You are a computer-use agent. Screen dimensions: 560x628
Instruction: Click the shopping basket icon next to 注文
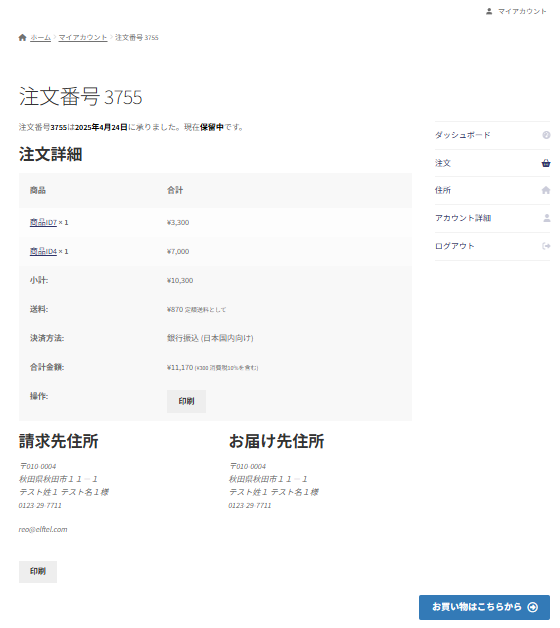click(x=546, y=163)
